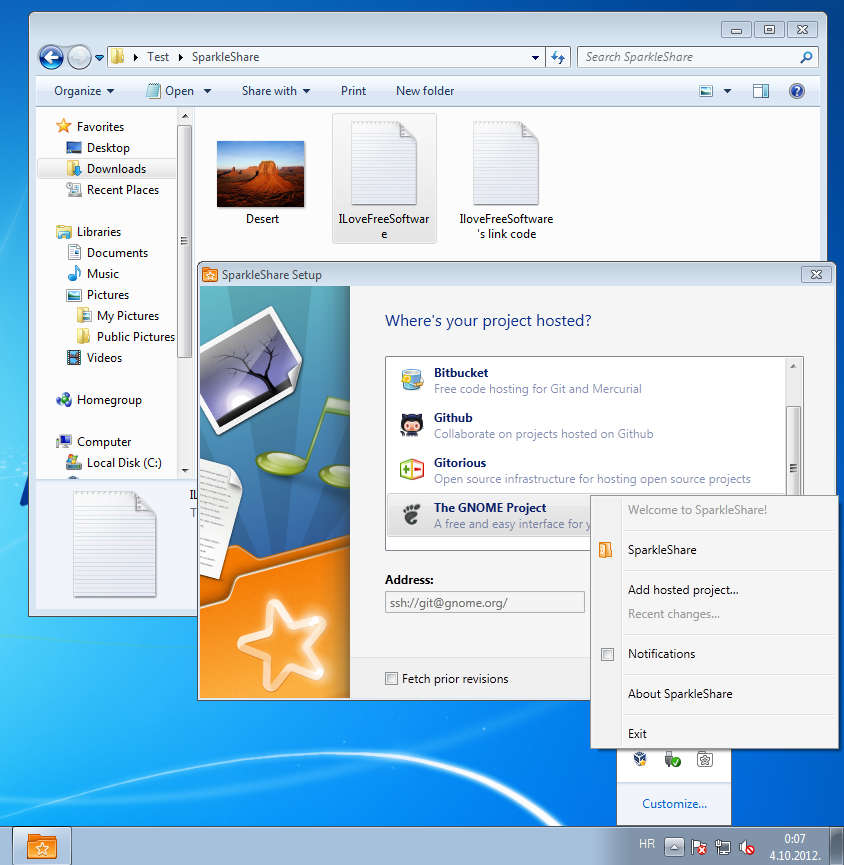
Task: Click the Explorer help icon
Action: (797, 91)
